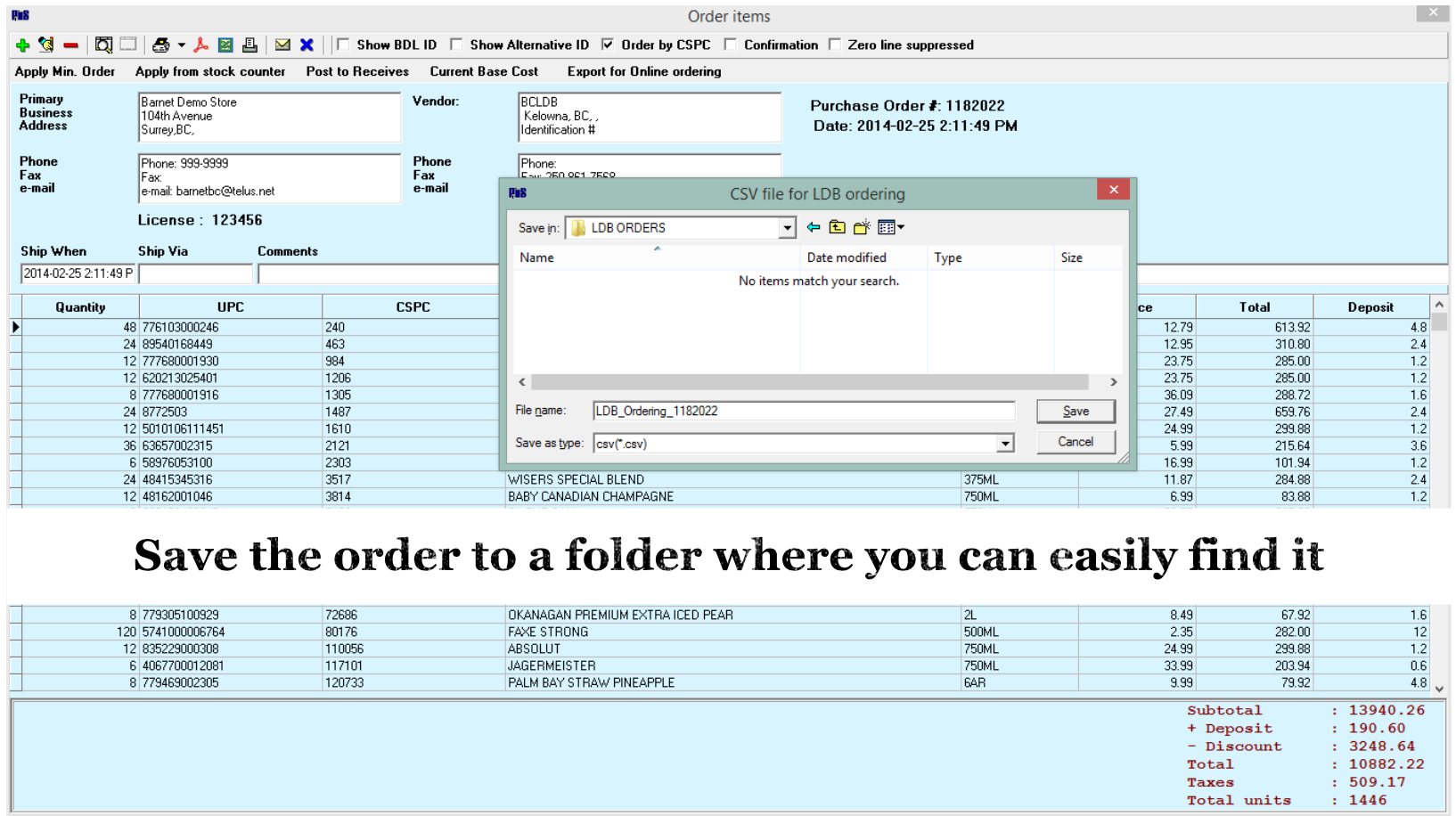Image resolution: width=1456 pixels, height=816 pixels.
Task: Click the green plus add item icon
Action: [22, 45]
